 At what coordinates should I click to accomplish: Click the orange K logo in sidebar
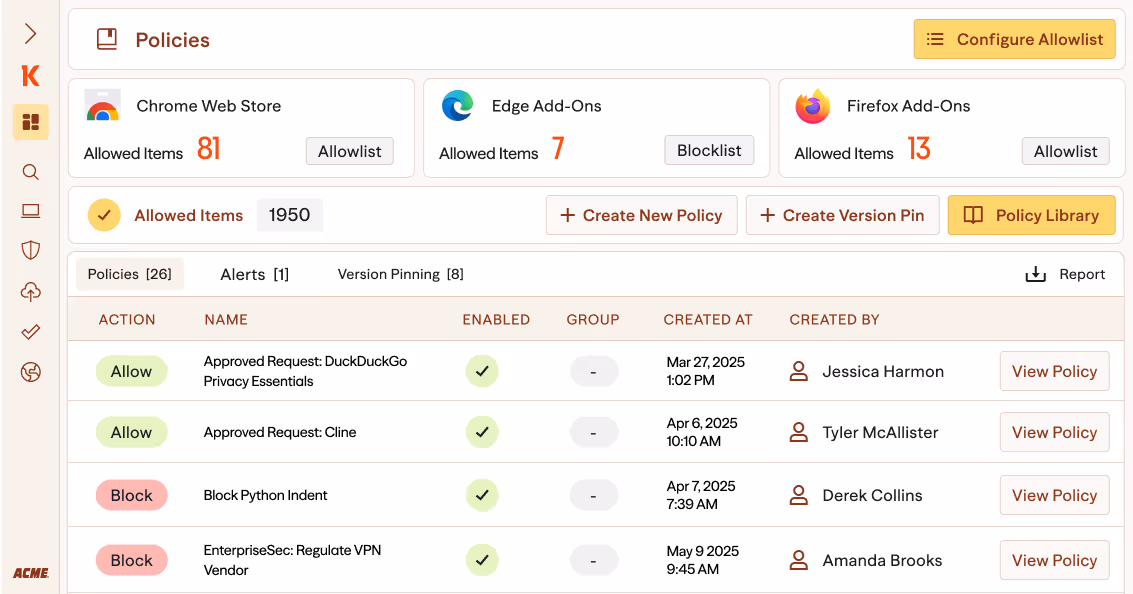click(x=30, y=75)
